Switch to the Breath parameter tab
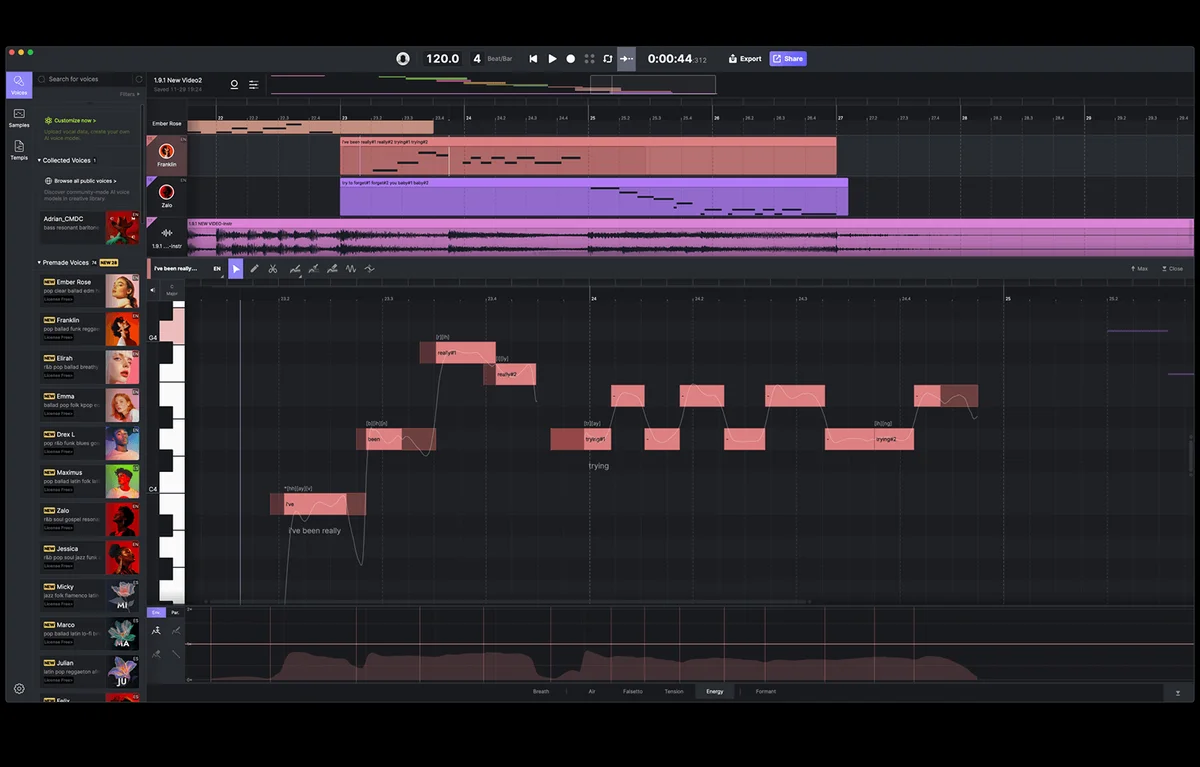 (541, 691)
